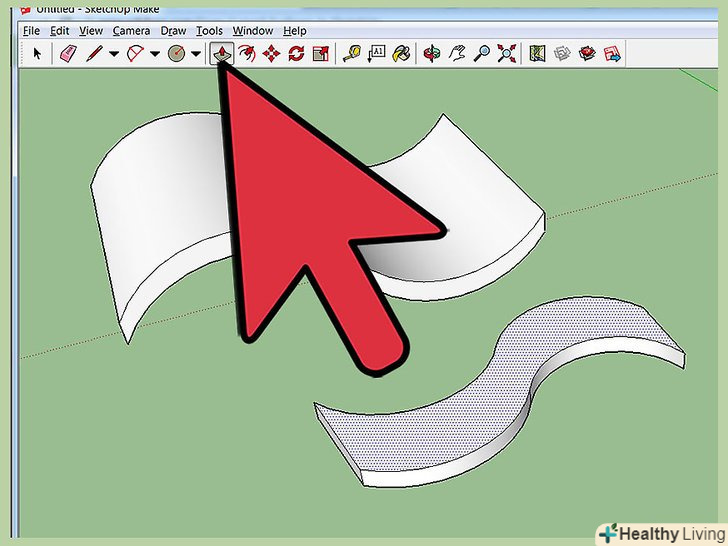Screen dimensions: 728x546
Task: Expand the Arc tool dropdown arrow
Action: [155, 54]
